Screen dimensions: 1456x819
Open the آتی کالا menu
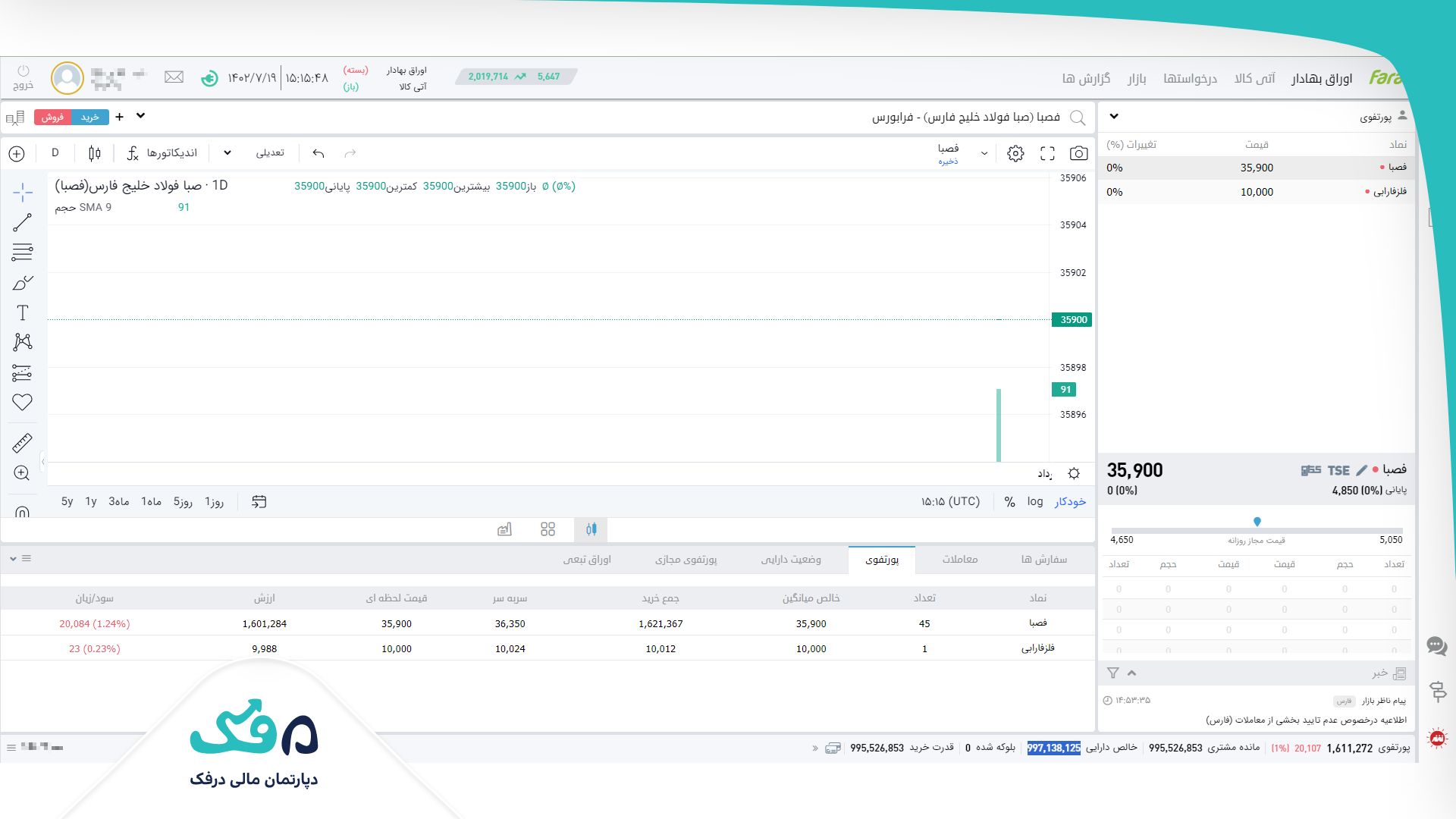click(1255, 78)
